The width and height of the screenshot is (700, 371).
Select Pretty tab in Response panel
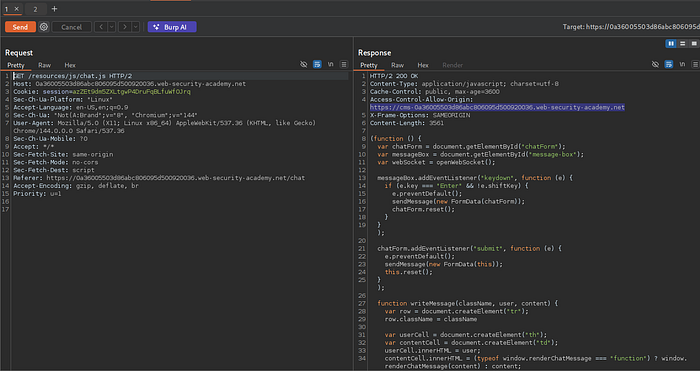369,65
